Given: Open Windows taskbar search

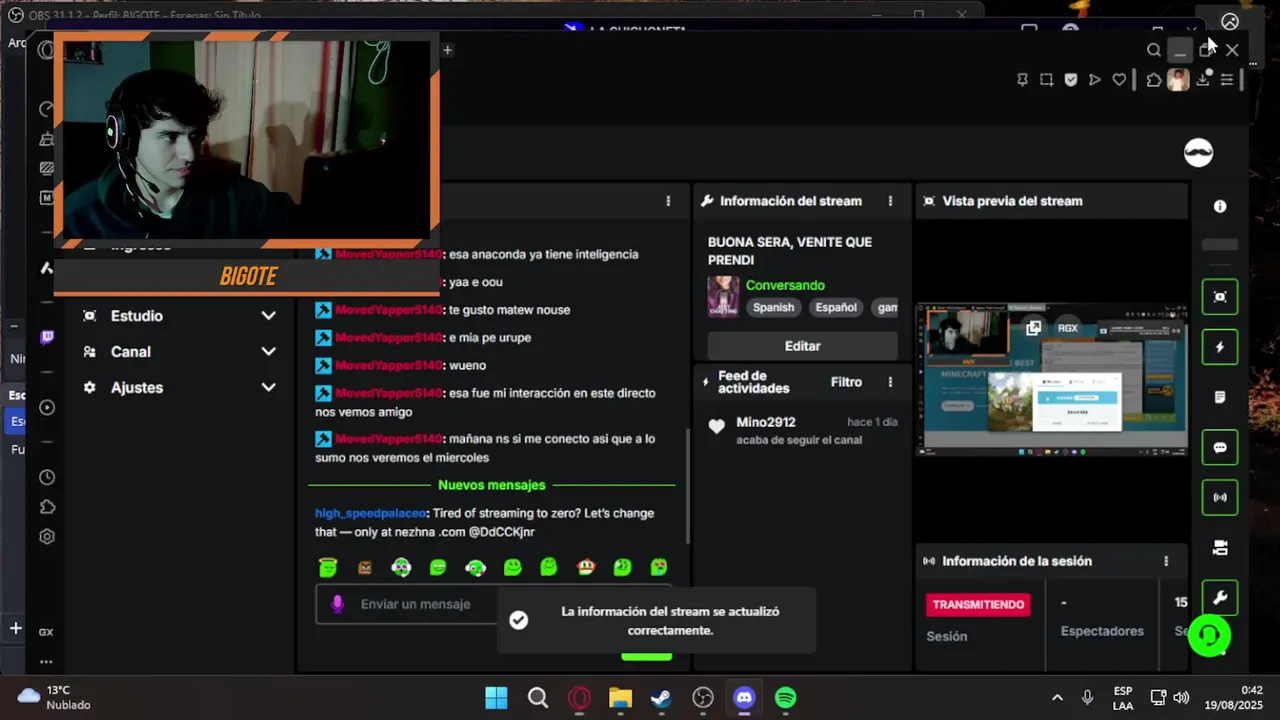Looking at the screenshot, I should point(538,698).
